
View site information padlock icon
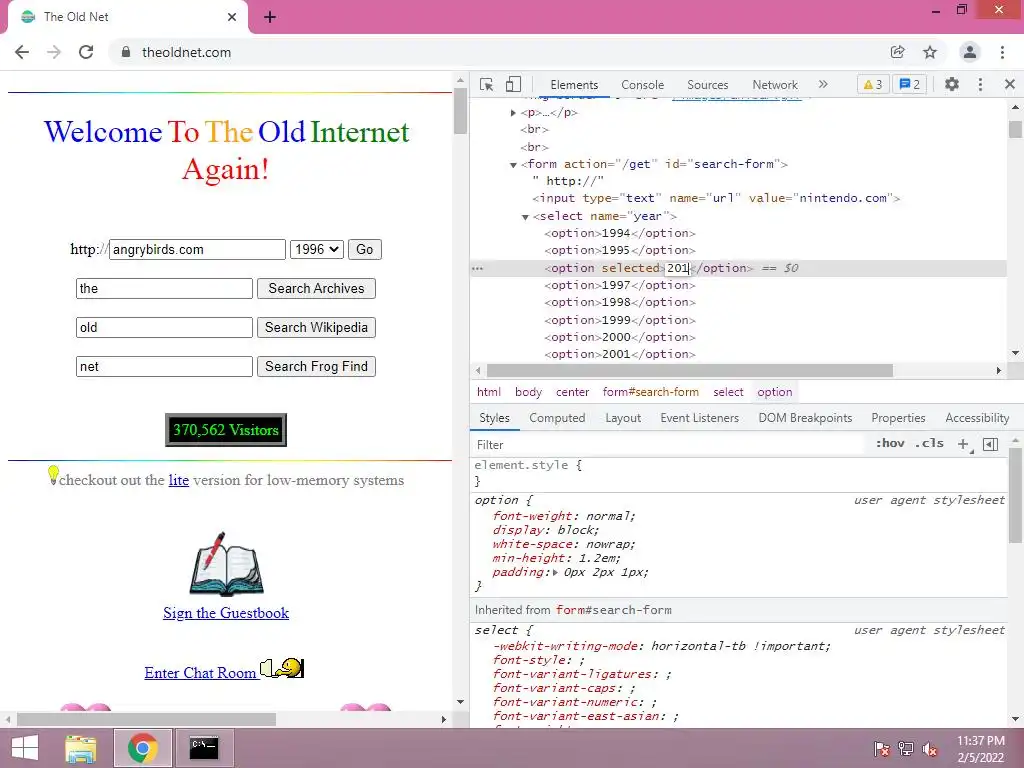126,52
